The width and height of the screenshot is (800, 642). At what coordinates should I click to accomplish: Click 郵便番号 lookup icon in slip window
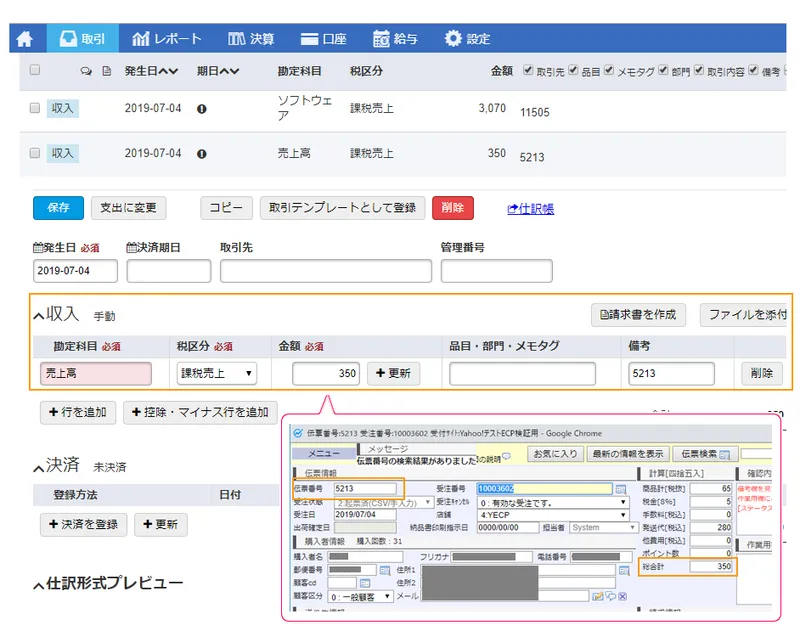pyautogui.click(x=385, y=570)
